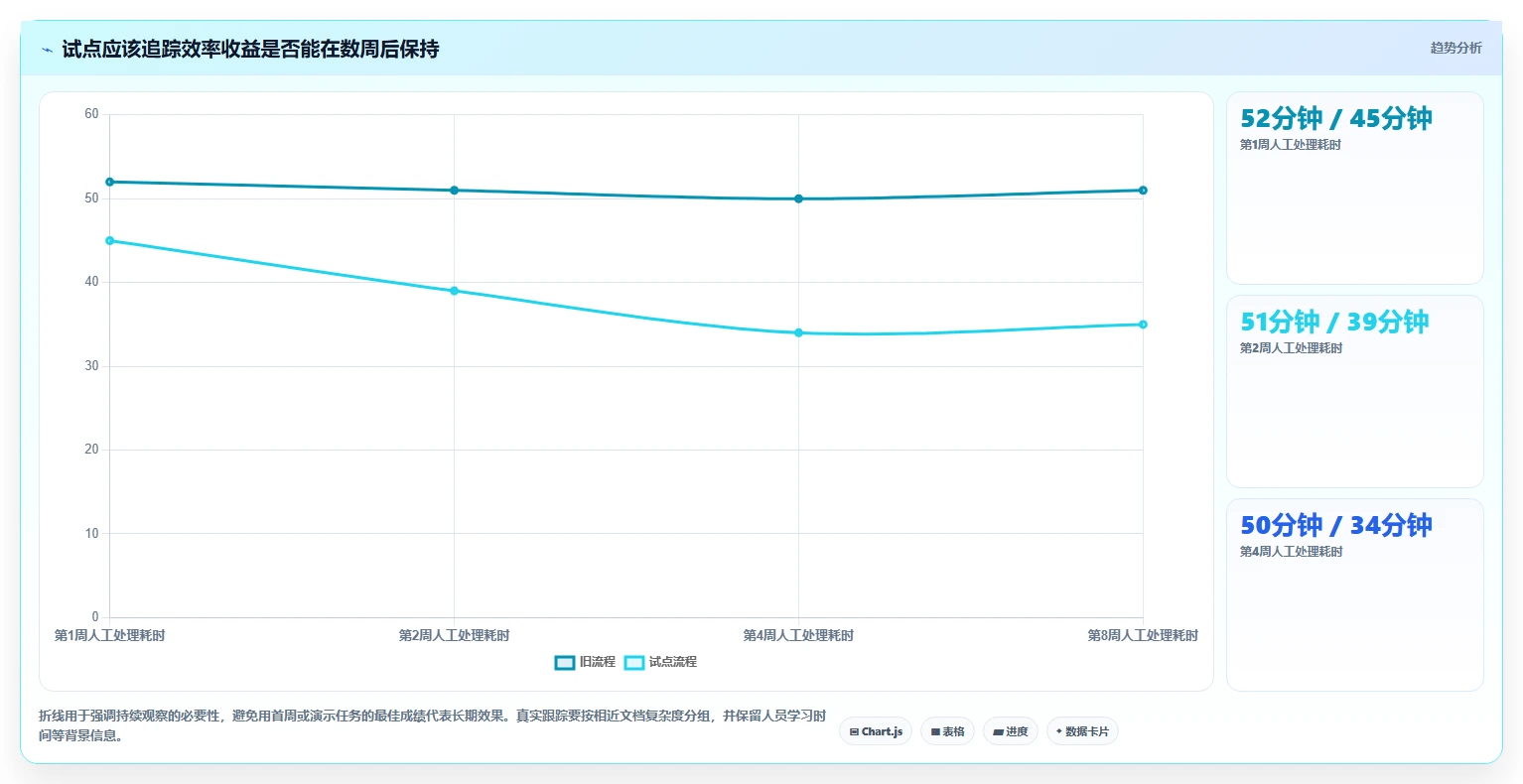
Task: Click the Chart.js tag chip
Action: pyautogui.click(x=876, y=731)
